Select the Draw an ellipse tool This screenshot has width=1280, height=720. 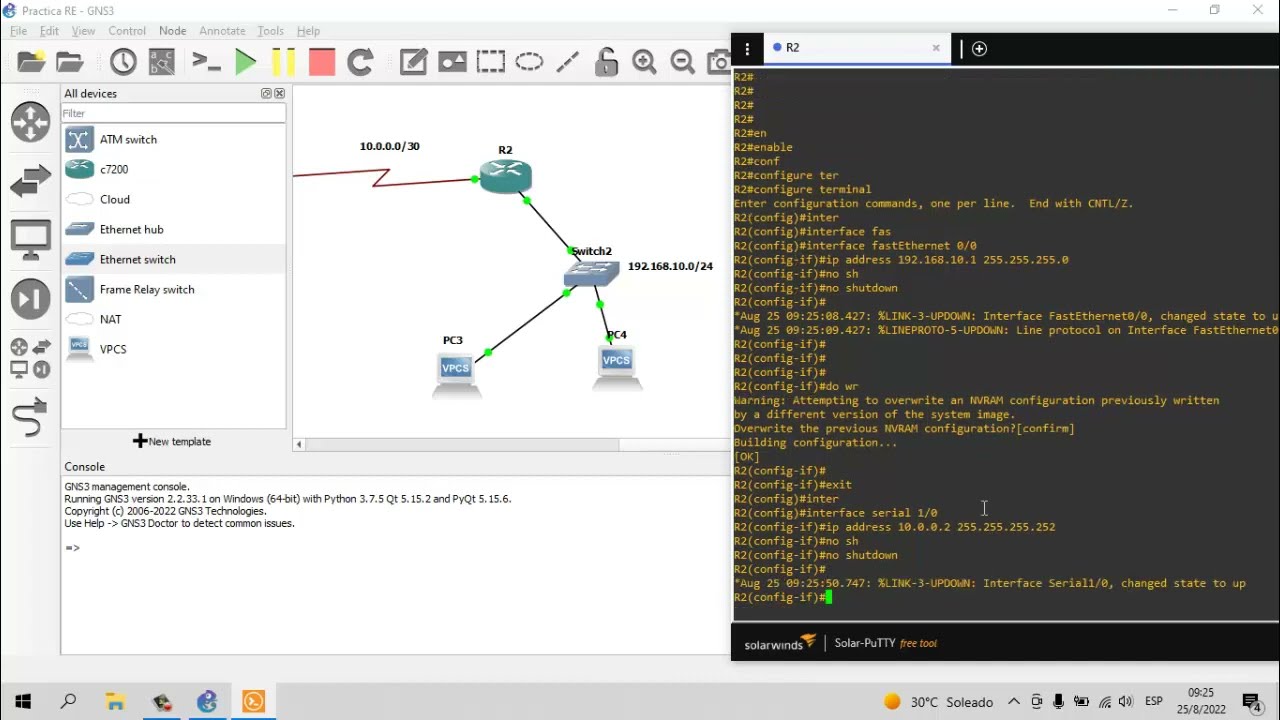(x=529, y=62)
